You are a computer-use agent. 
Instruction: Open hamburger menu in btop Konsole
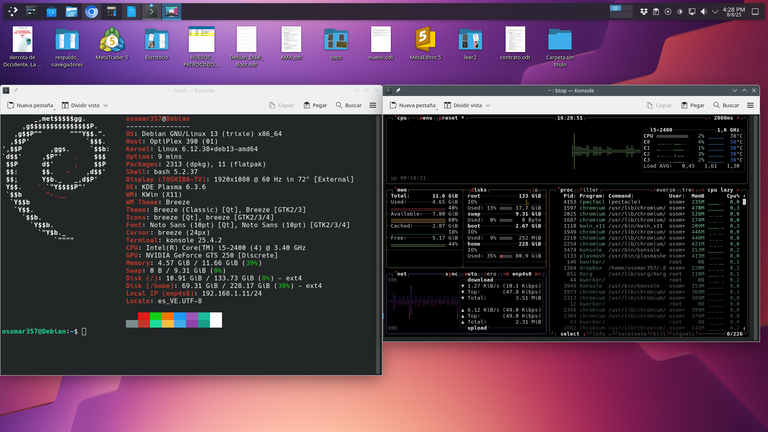[750, 105]
